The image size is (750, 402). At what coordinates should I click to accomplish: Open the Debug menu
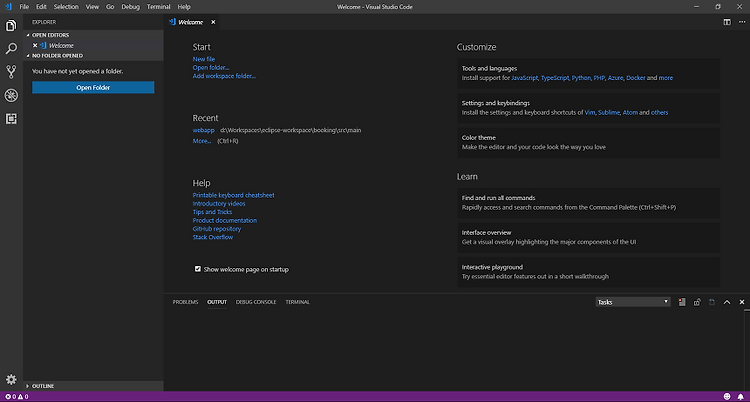coord(131,7)
